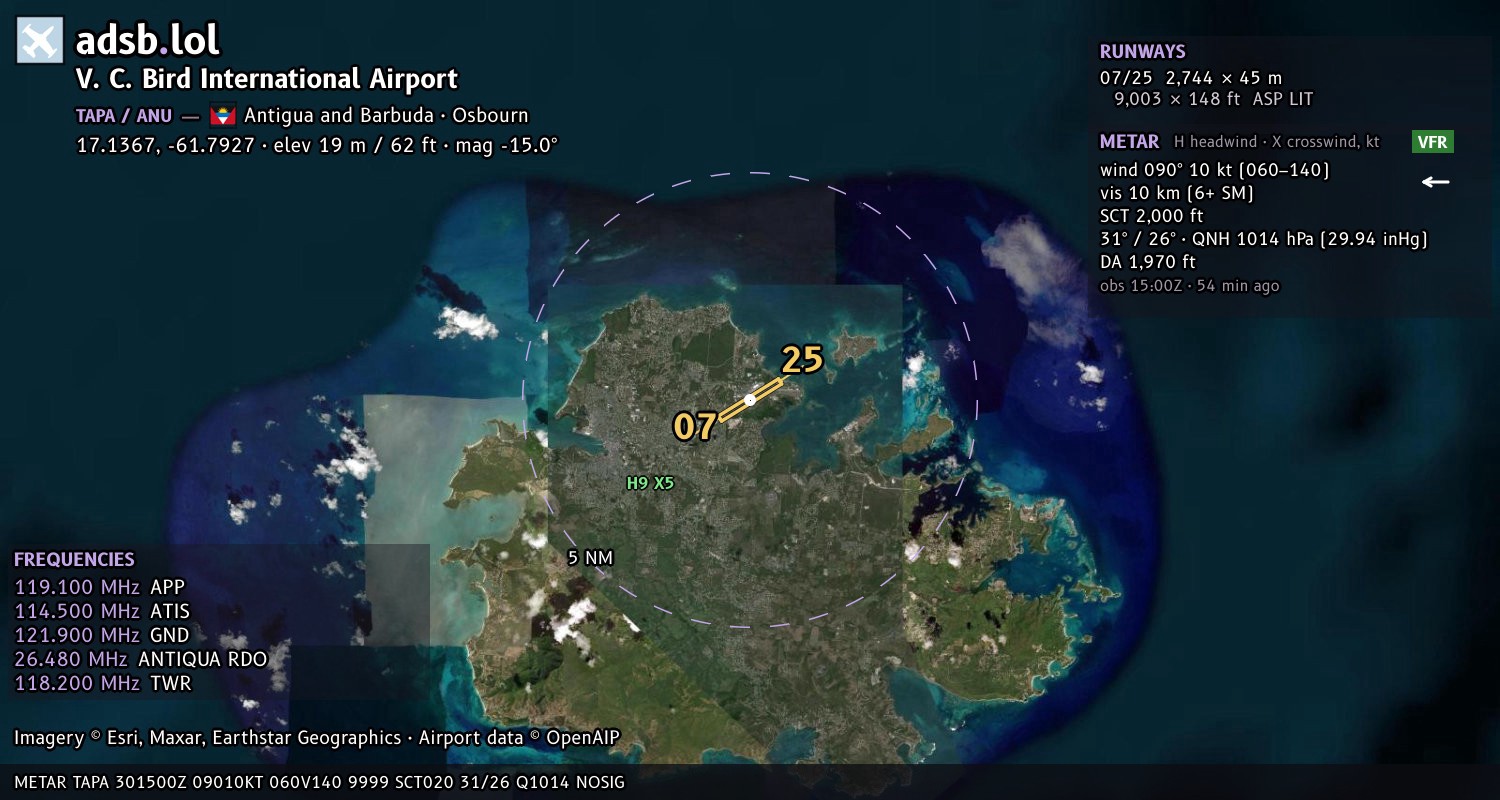Click the TAPA / ANU airport code text

[x=124, y=115]
